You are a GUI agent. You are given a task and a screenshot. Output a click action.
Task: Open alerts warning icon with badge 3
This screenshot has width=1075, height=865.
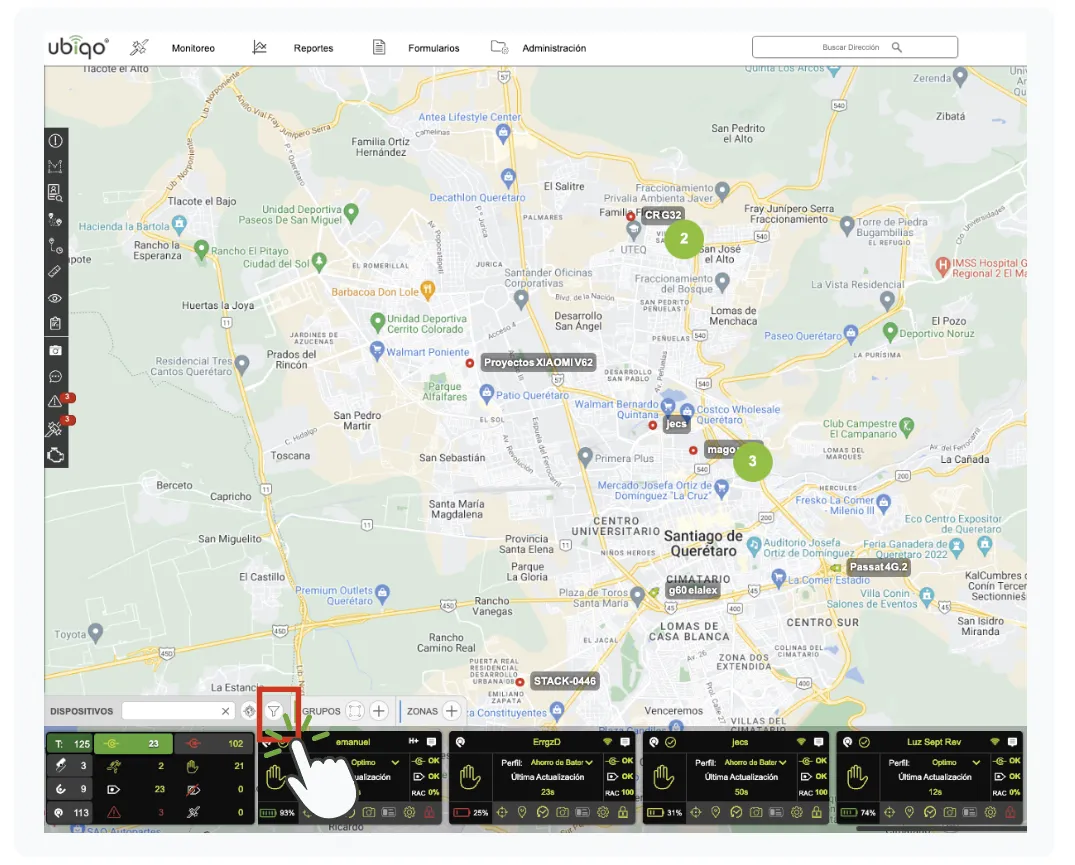click(x=56, y=402)
